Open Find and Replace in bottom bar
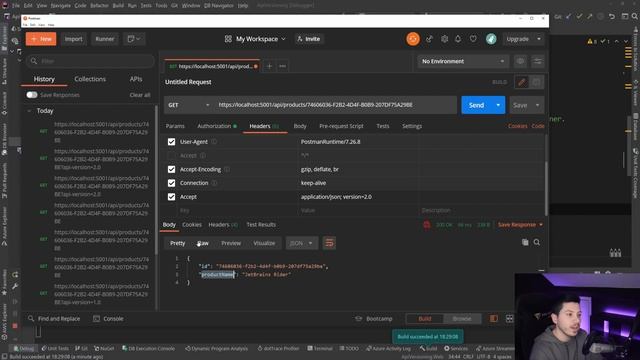The width and height of the screenshot is (640, 360). point(54,319)
